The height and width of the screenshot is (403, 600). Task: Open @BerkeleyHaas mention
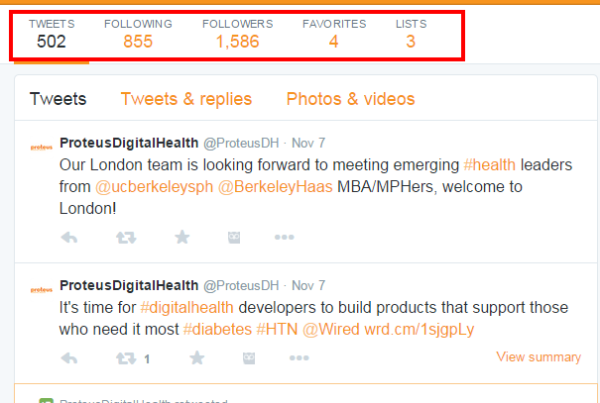[x=275, y=187]
